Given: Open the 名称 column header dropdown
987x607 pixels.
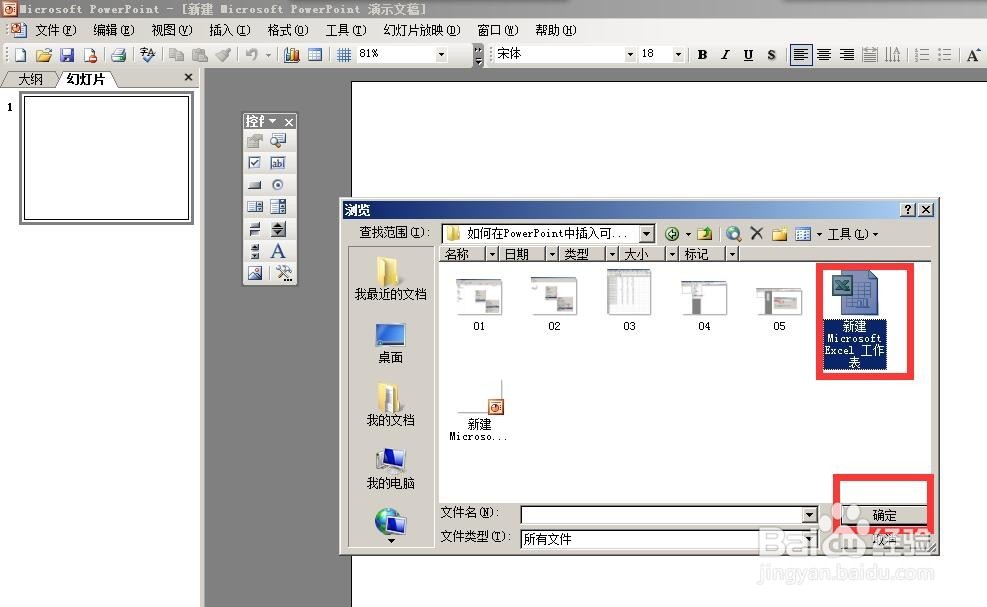Looking at the screenshot, I should [x=492, y=254].
